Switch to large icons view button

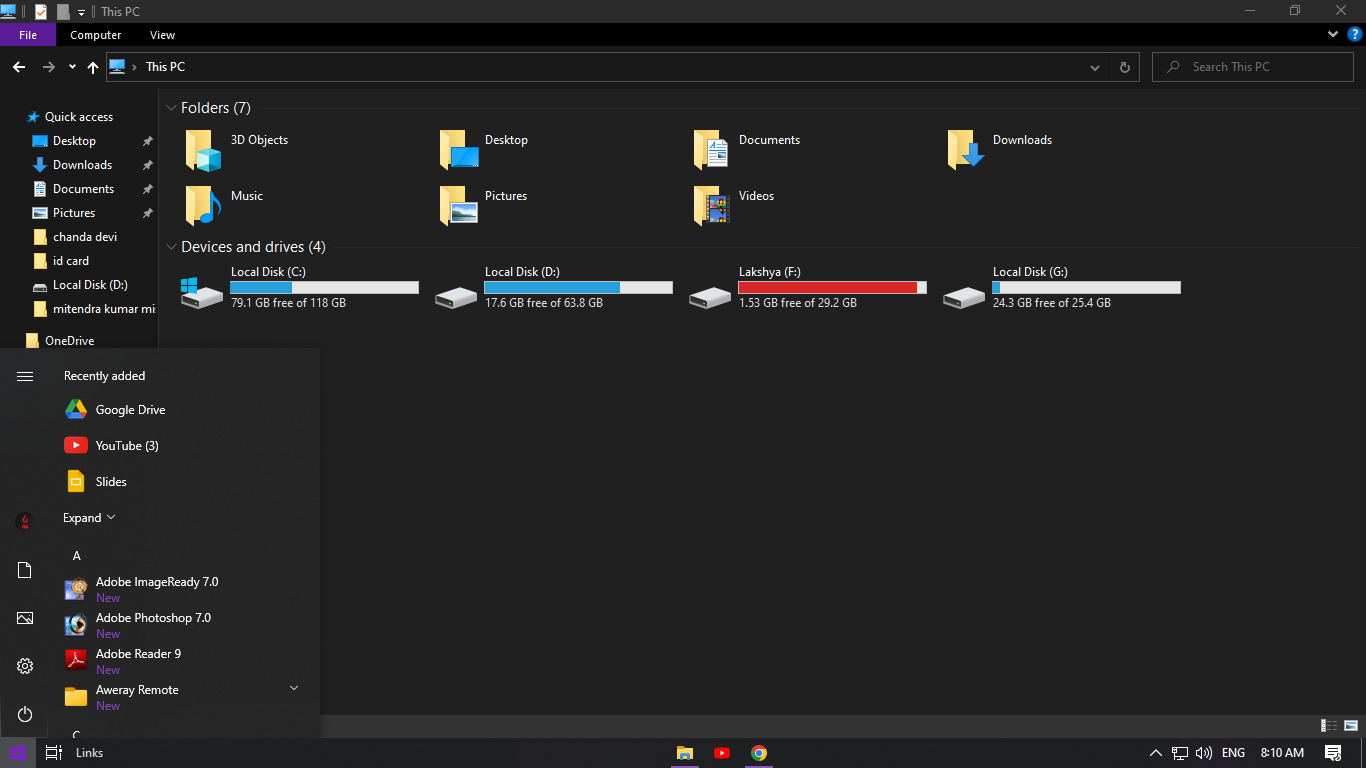(1350, 725)
